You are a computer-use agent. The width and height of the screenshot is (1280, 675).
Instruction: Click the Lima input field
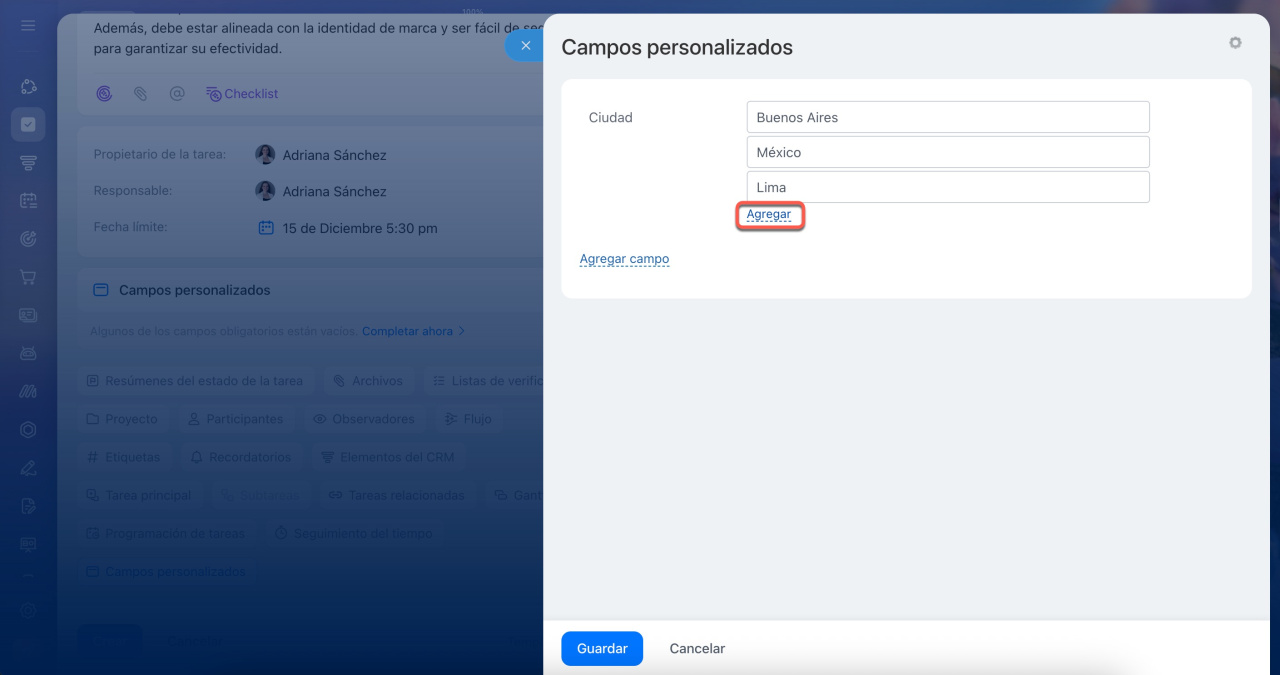[947, 187]
